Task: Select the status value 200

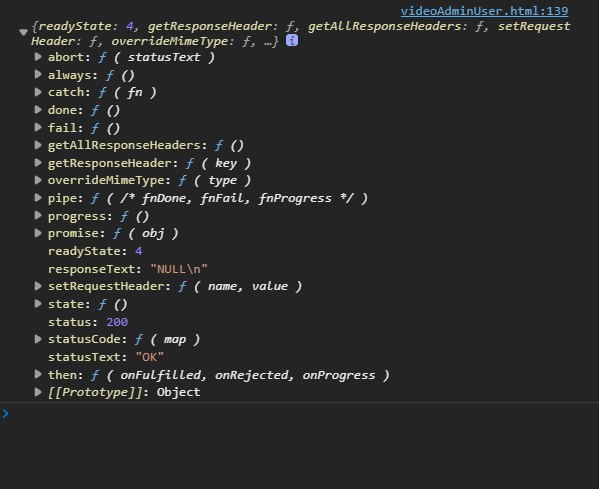Action: click(117, 322)
